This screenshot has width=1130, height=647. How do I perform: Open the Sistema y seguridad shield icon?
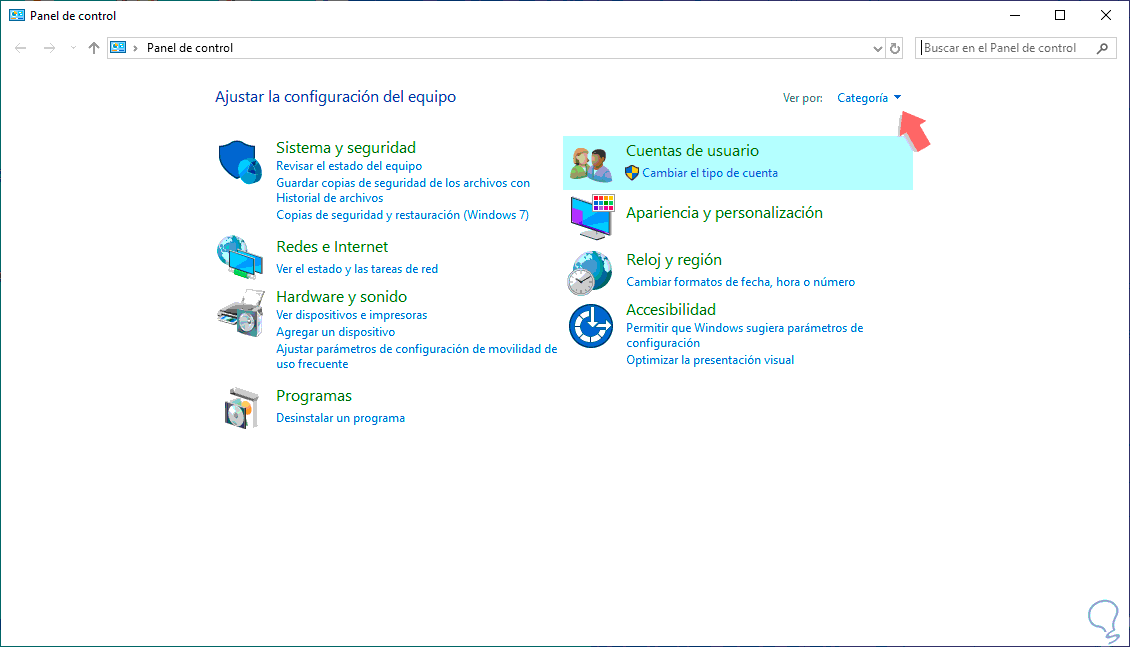[240, 162]
